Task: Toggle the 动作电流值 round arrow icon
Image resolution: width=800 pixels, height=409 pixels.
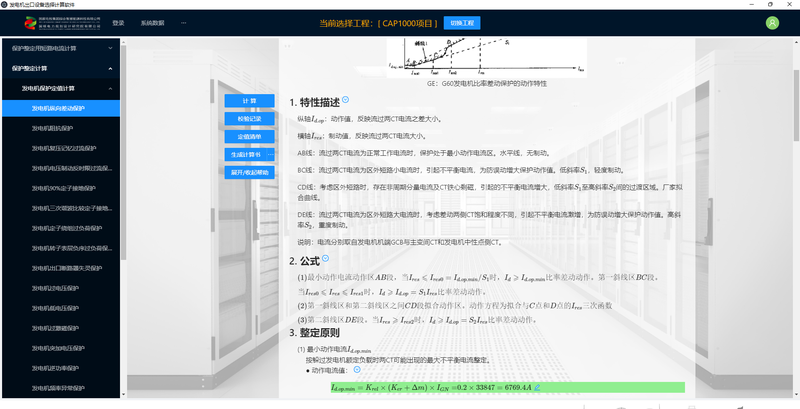Action: (357, 370)
